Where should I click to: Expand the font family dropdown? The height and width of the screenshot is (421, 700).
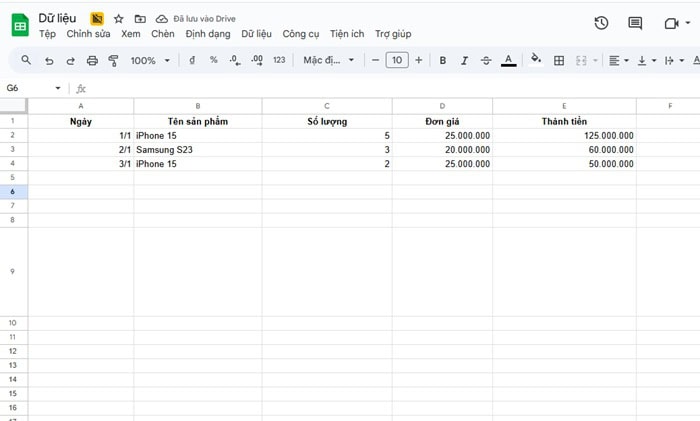328,61
